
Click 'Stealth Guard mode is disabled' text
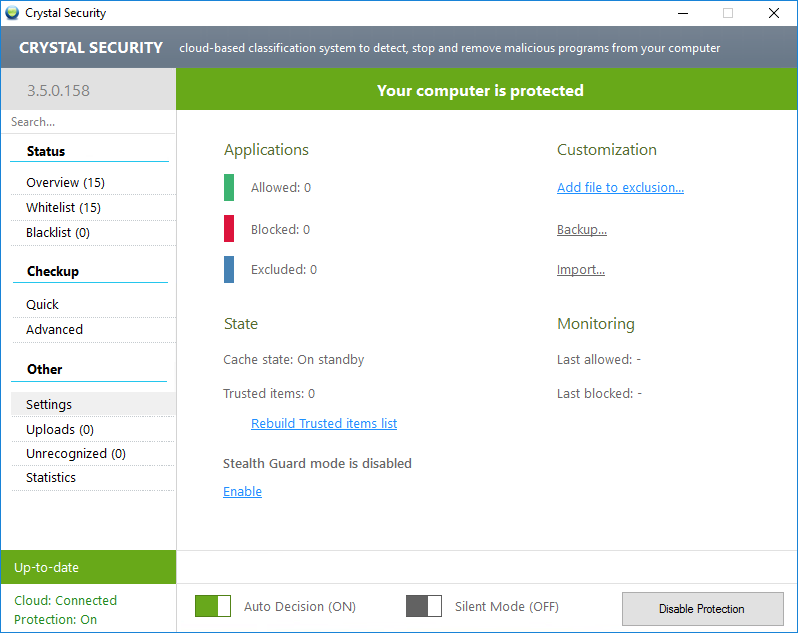318,464
